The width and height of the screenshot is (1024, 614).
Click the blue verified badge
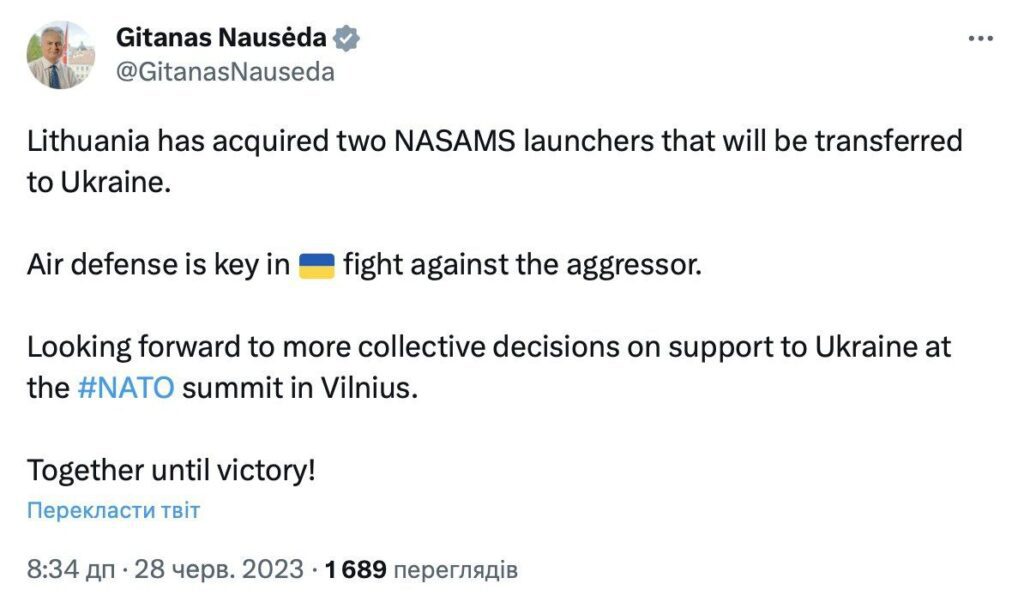346,38
